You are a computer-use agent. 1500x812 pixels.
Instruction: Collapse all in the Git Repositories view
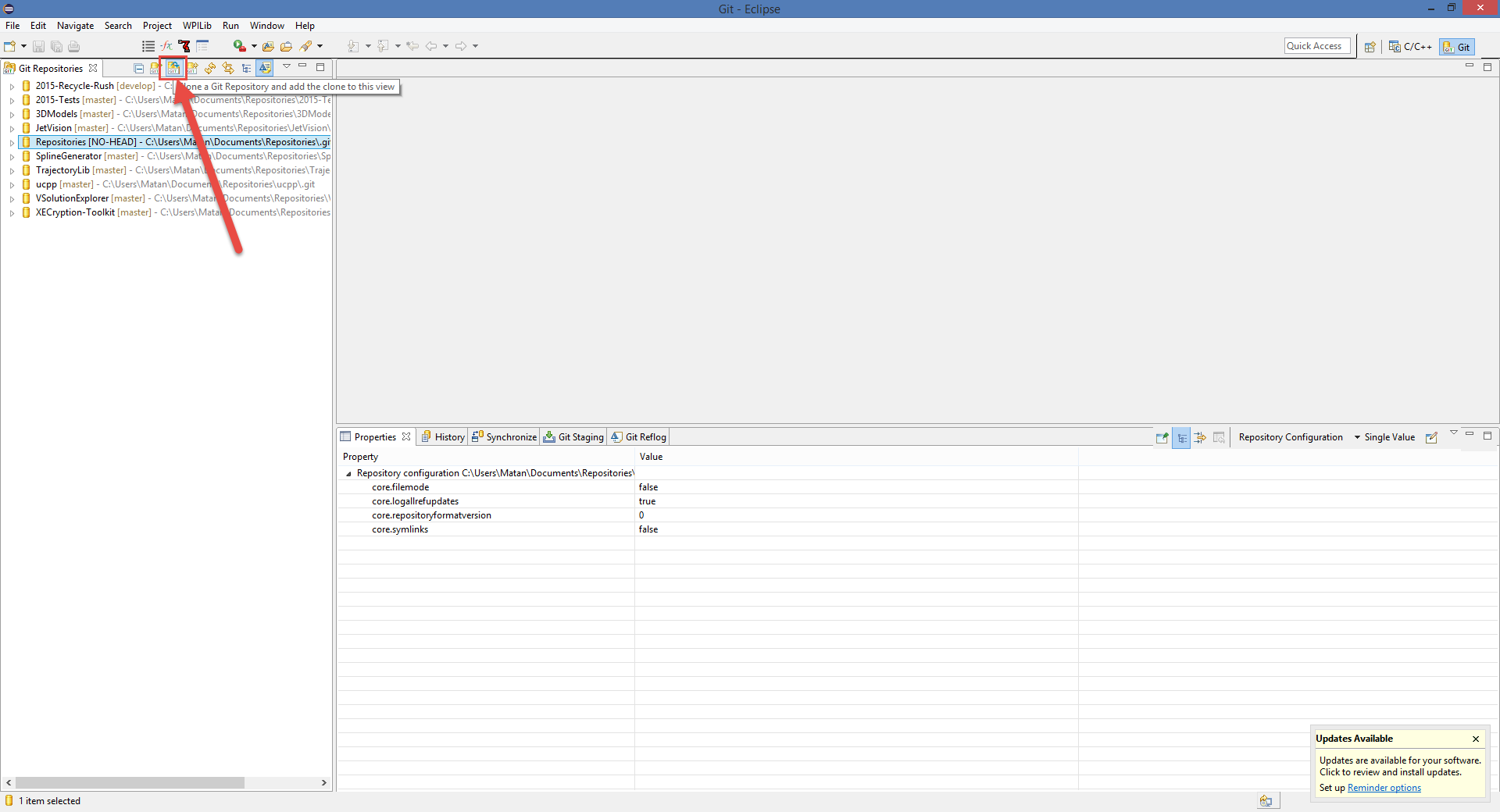pos(138,68)
